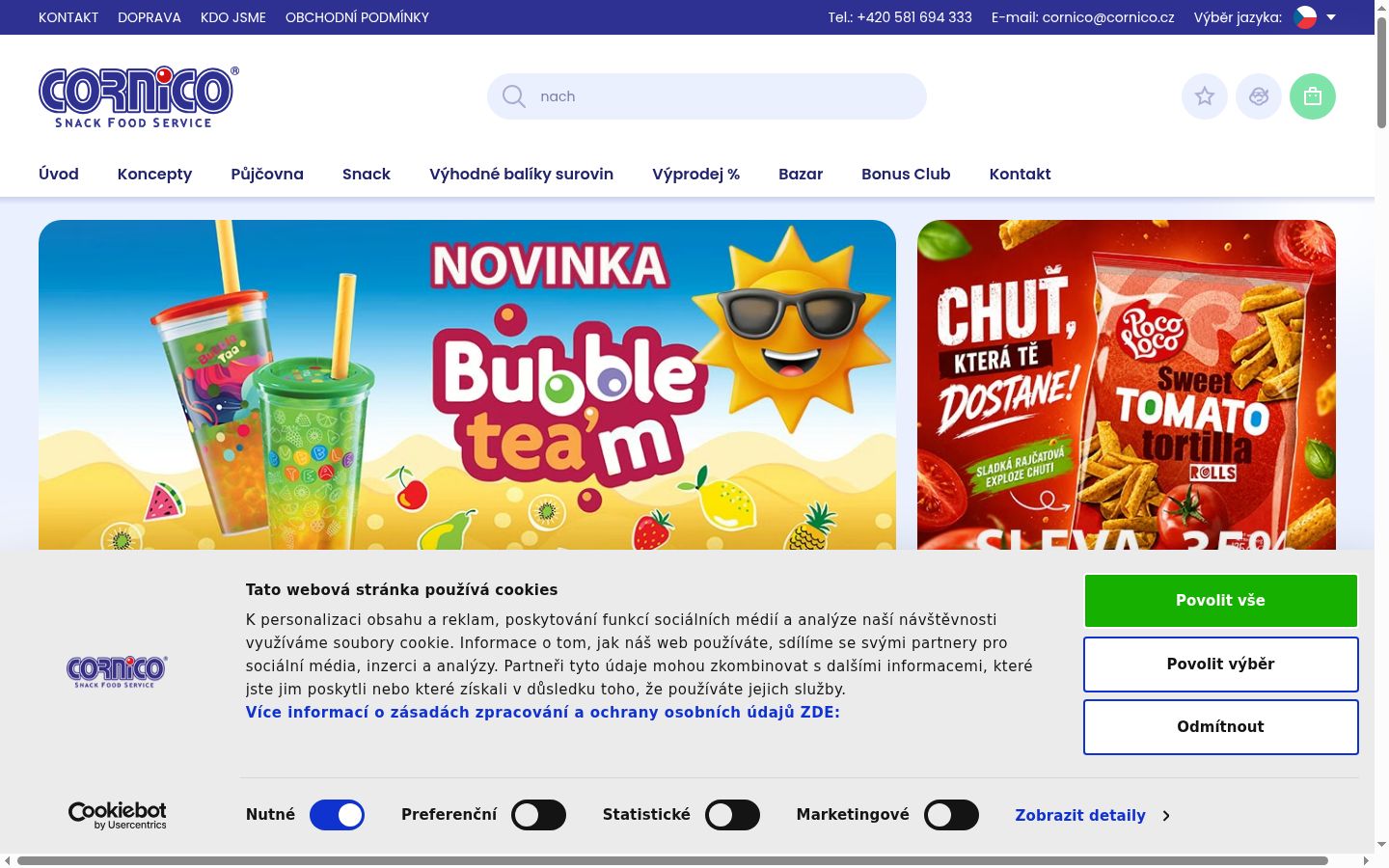This screenshot has height=868, width=1389.
Task: Open the main navigation Kontakt item
Action: [1020, 174]
